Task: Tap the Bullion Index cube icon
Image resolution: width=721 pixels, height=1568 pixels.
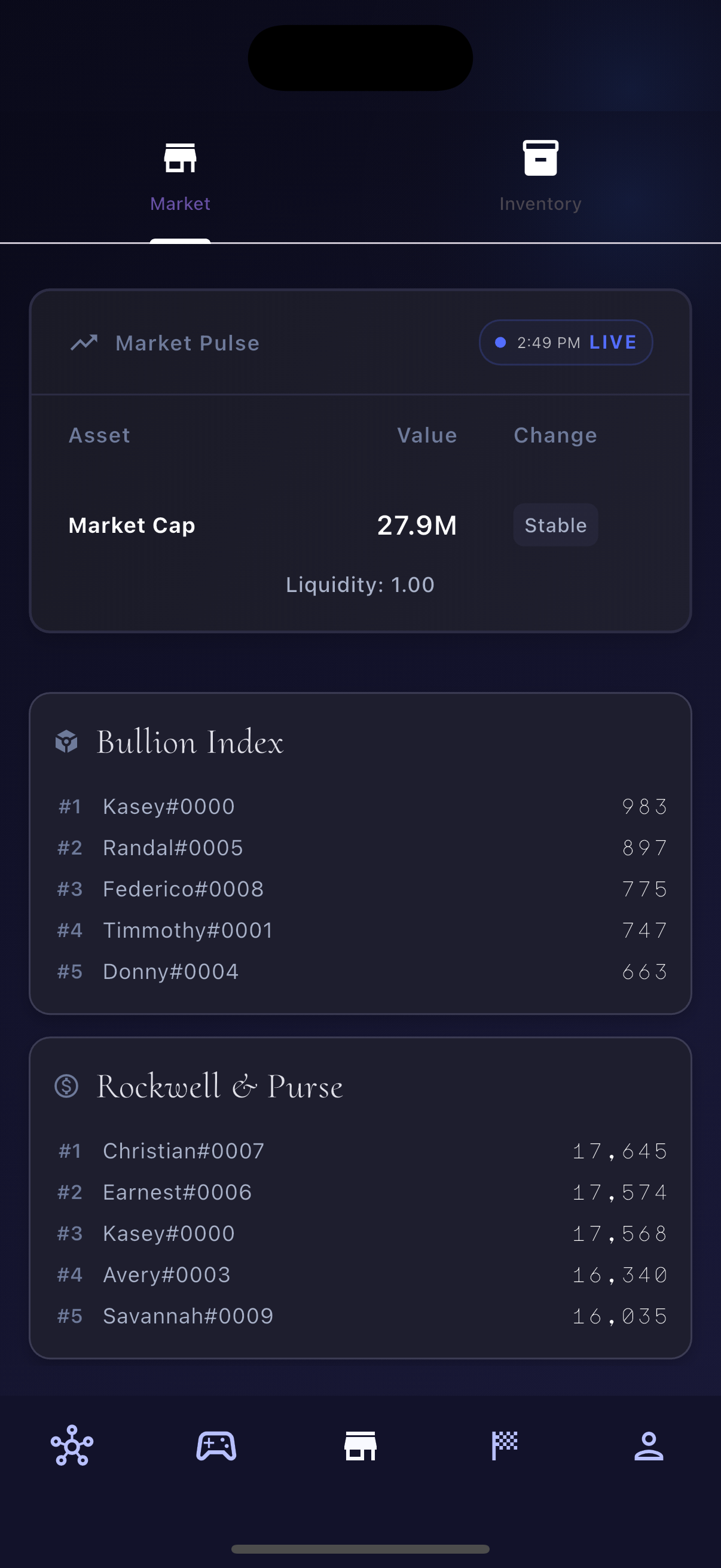Action: pyautogui.click(x=66, y=742)
